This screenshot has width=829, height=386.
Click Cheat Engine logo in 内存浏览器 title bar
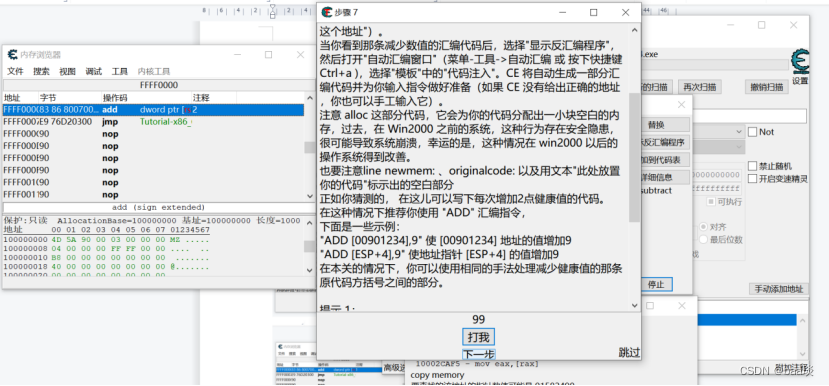[x=12, y=54]
